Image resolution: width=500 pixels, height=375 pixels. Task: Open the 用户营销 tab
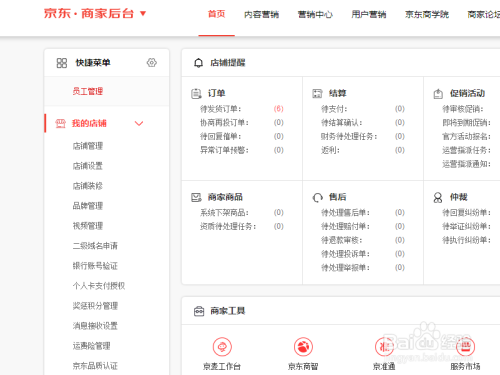point(369,14)
